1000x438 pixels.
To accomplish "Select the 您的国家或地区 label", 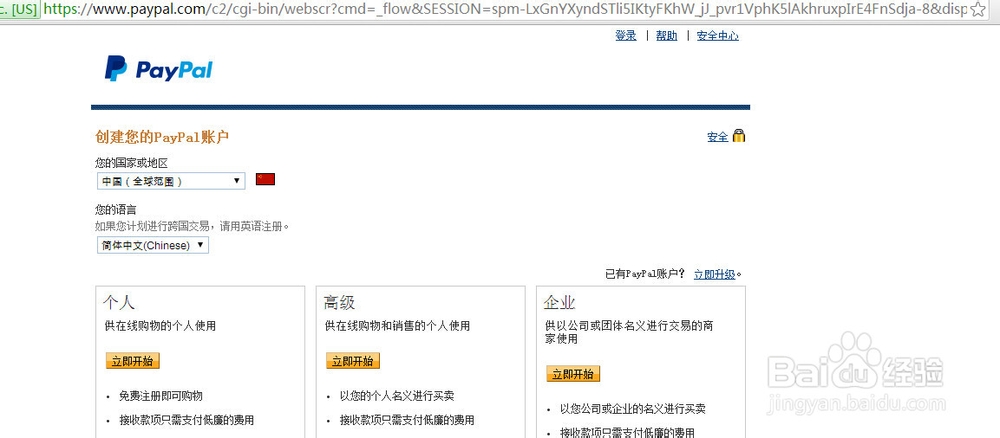I will [131, 163].
